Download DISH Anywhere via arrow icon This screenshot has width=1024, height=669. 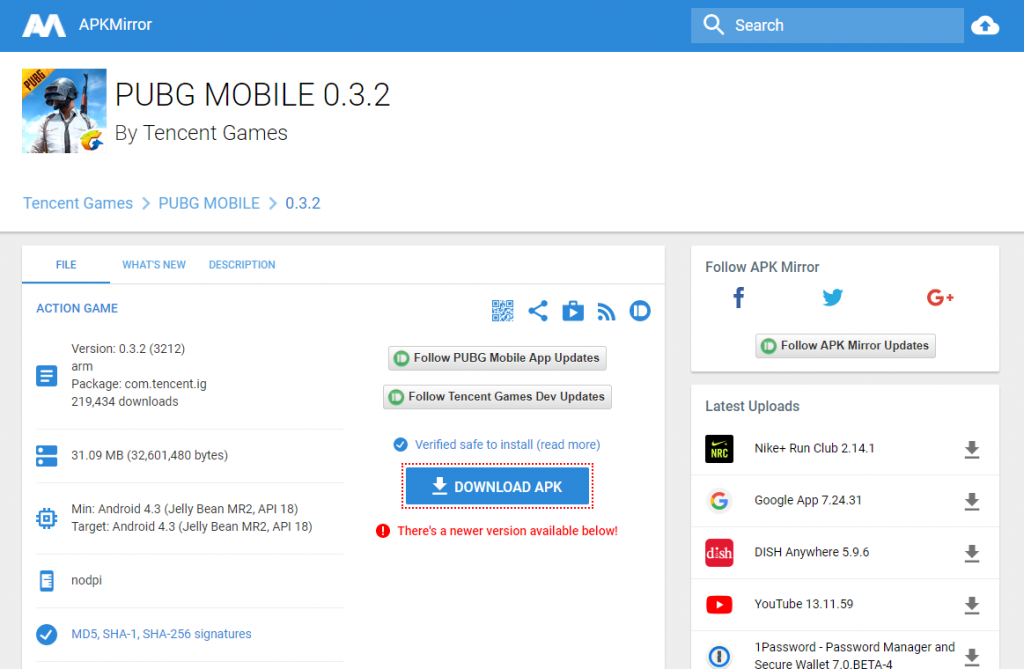pos(972,553)
